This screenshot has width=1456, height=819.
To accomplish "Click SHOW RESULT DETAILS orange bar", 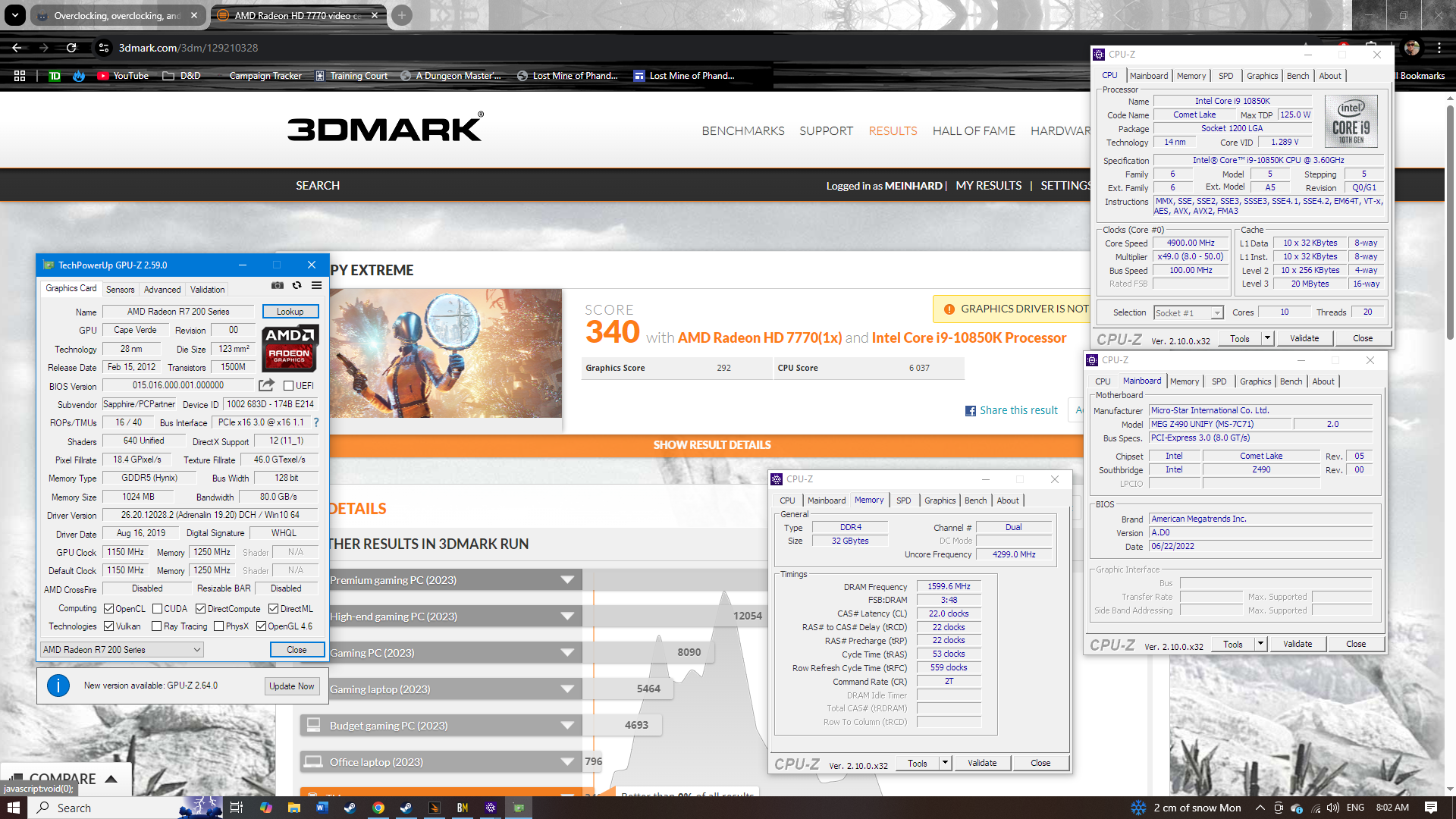I will coord(711,445).
